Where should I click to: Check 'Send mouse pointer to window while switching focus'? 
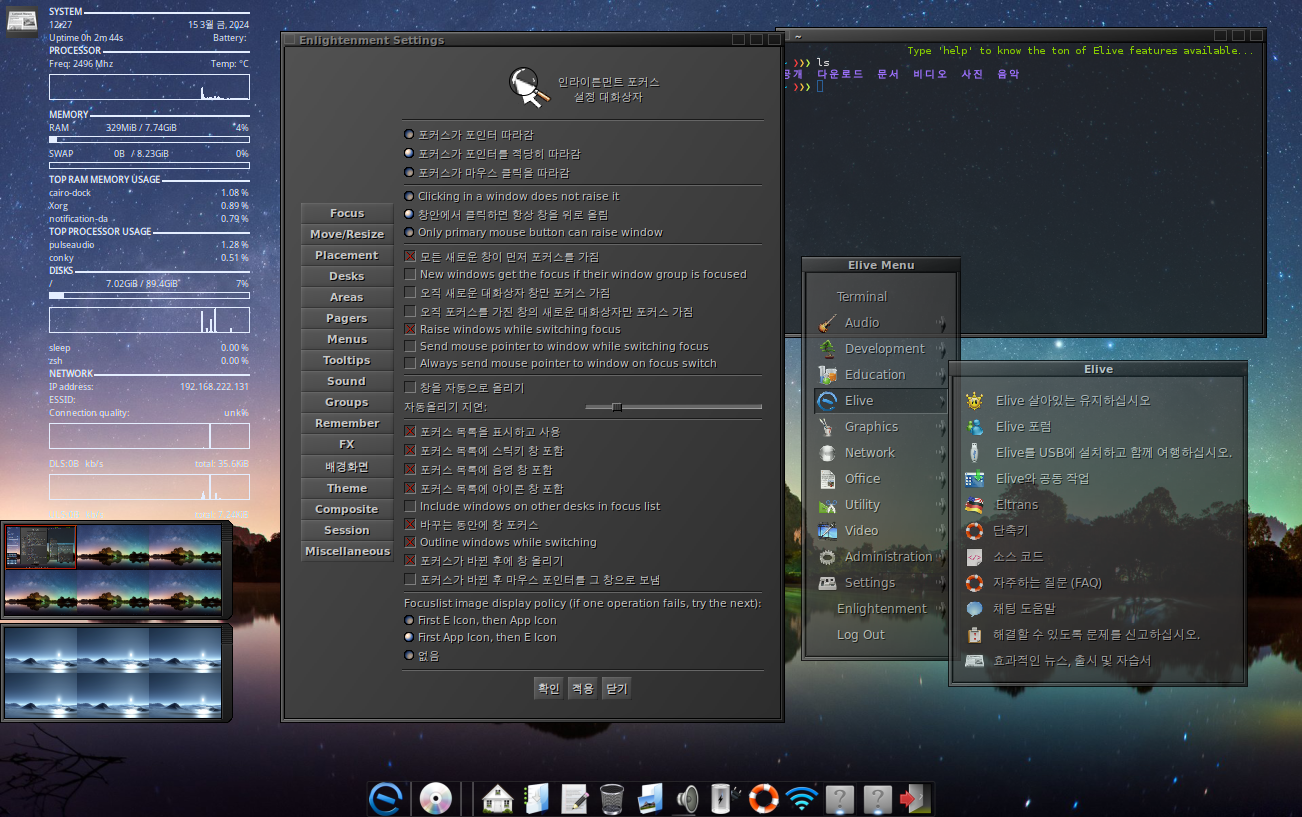pos(410,346)
